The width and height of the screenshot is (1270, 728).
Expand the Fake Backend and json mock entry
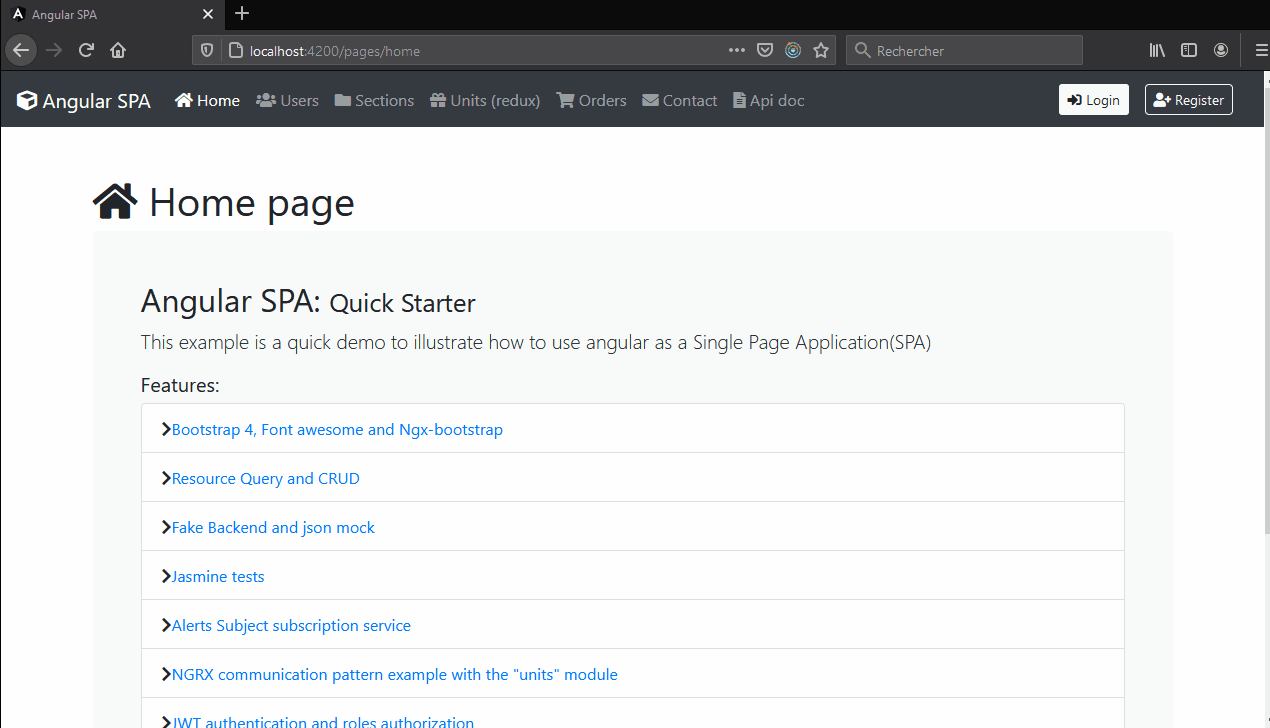coord(273,527)
